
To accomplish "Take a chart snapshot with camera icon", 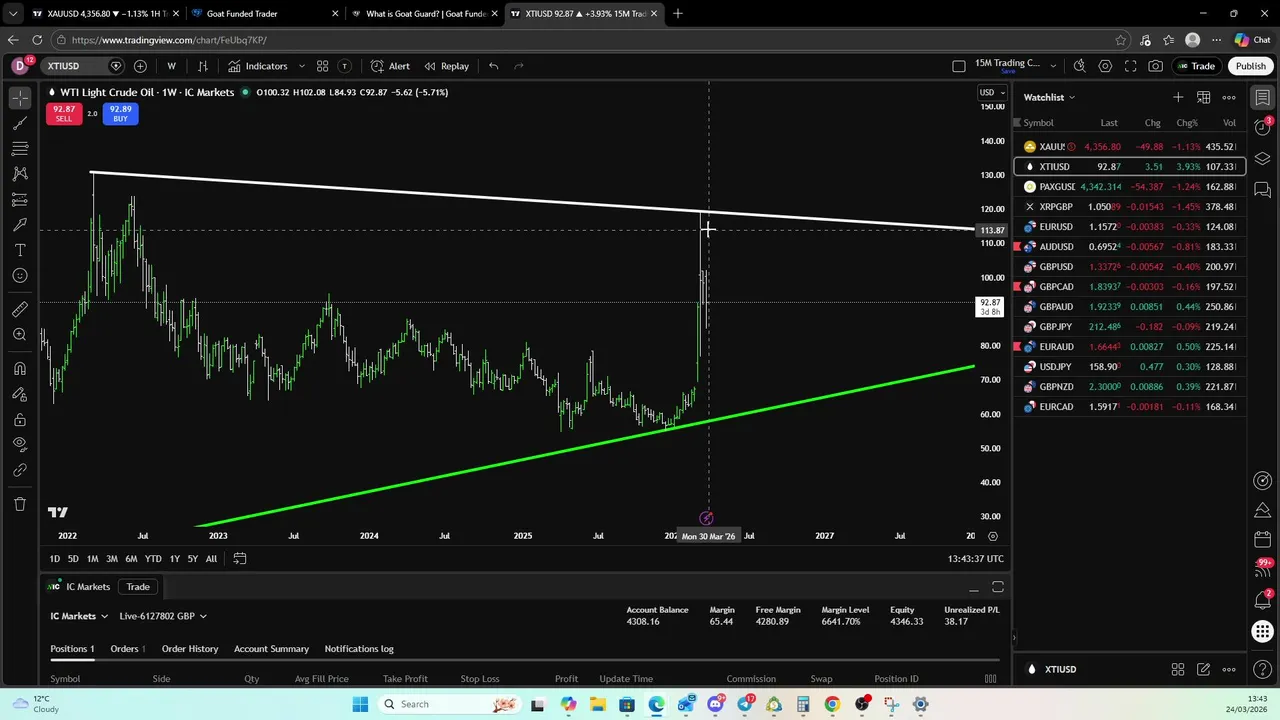I will click(1156, 66).
